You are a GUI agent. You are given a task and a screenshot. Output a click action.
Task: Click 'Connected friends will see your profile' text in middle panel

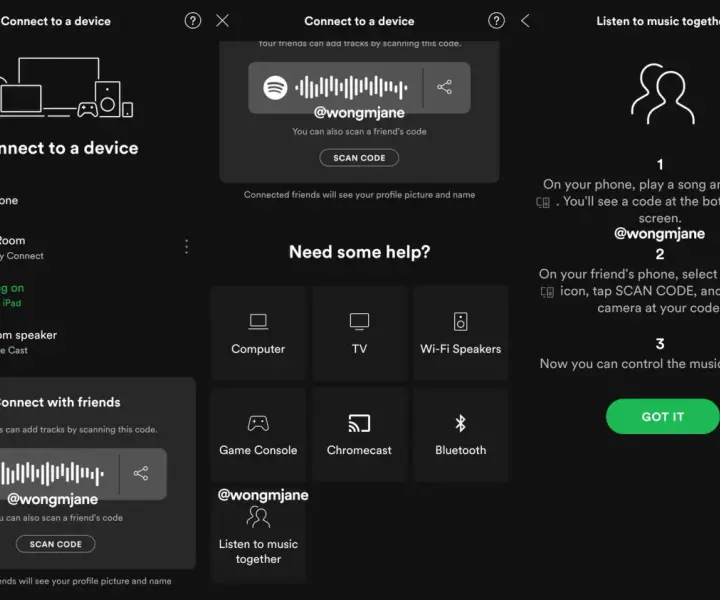click(x=359, y=195)
